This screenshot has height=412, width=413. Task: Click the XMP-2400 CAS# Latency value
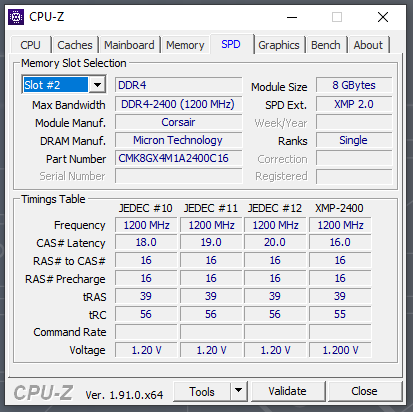(340, 242)
